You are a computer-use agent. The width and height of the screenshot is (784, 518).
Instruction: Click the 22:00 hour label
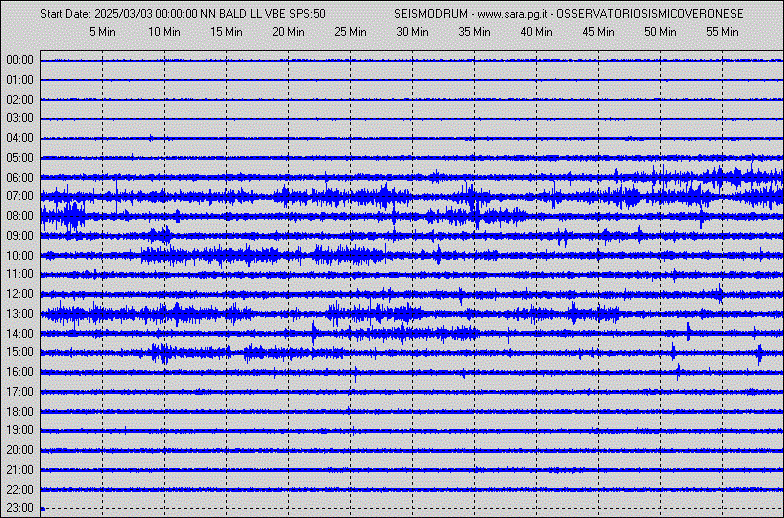click(20, 490)
